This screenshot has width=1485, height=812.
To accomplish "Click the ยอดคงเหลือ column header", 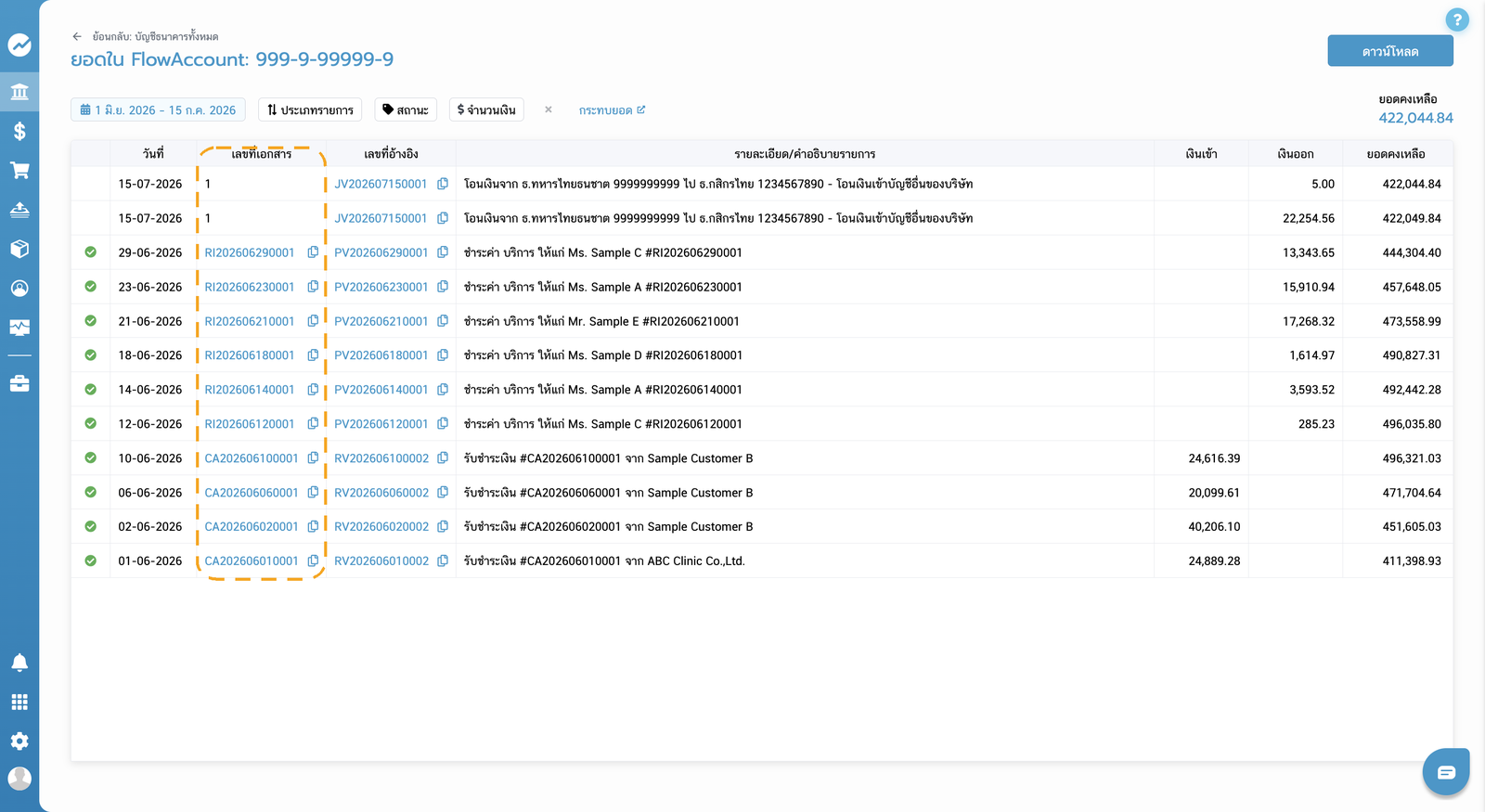I will click(1396, 154).
